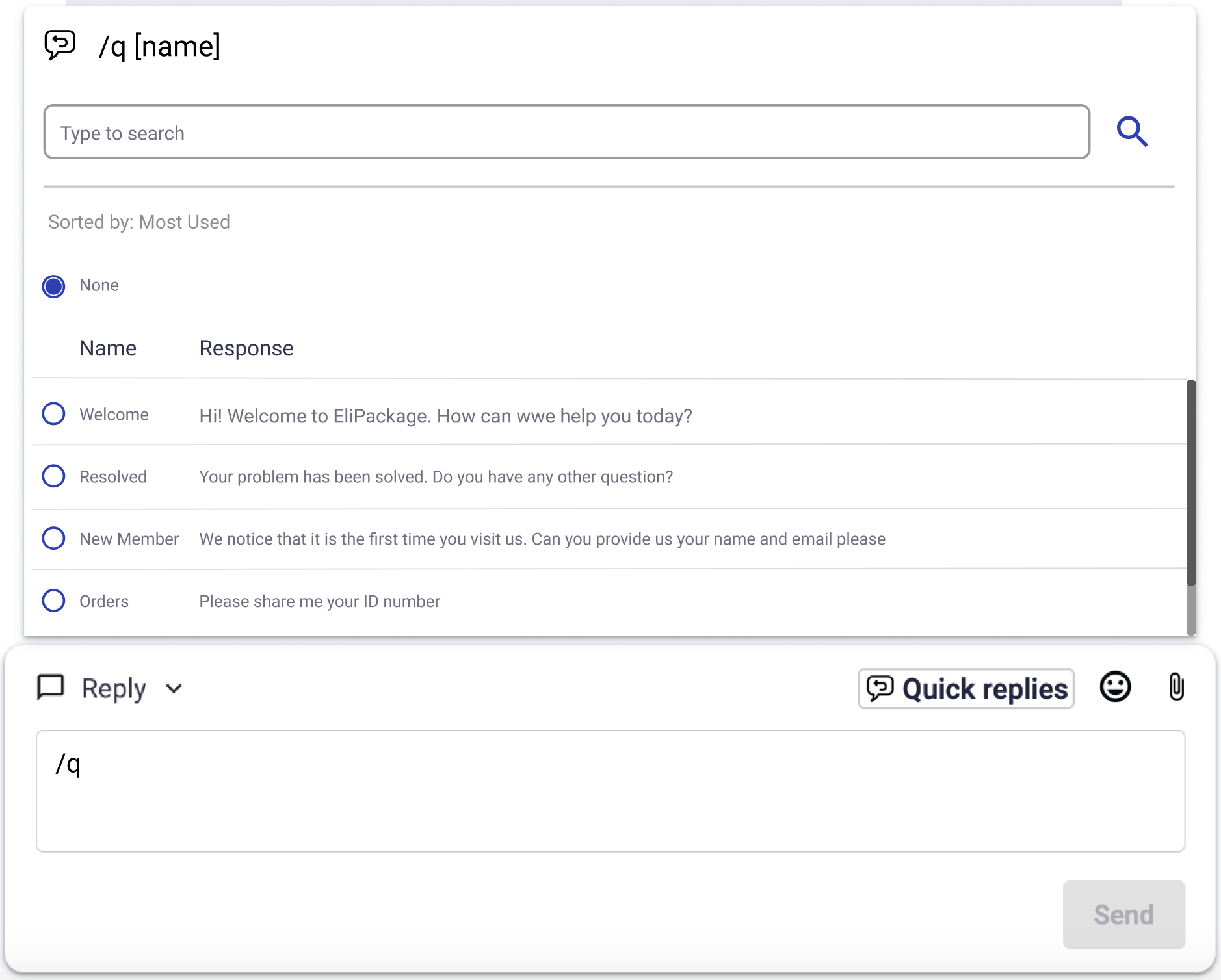Click the Response column header
1221x980 pixels.
point(246,348)
